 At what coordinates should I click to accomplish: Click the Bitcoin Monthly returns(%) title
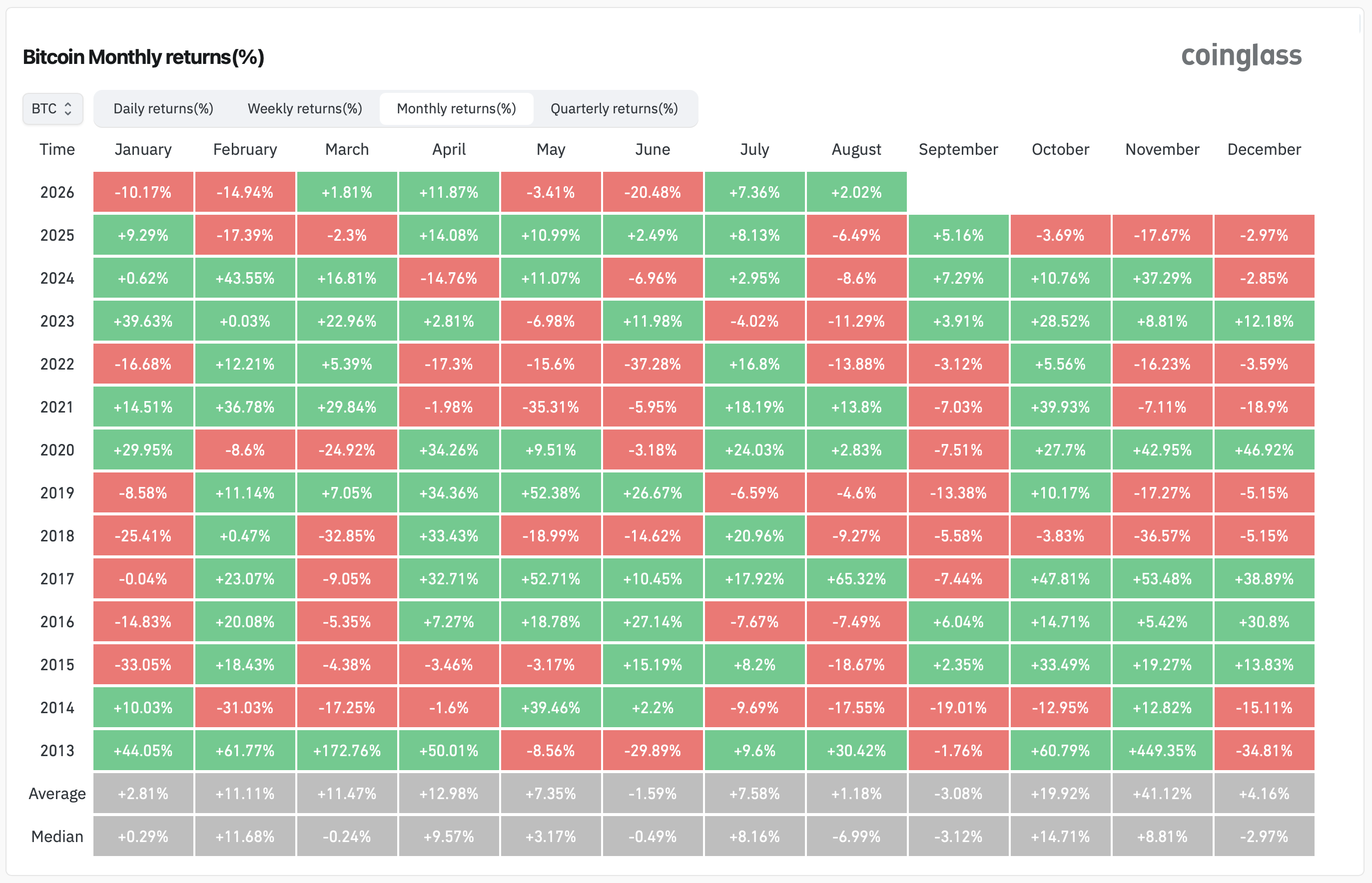(x=143, y=57)
